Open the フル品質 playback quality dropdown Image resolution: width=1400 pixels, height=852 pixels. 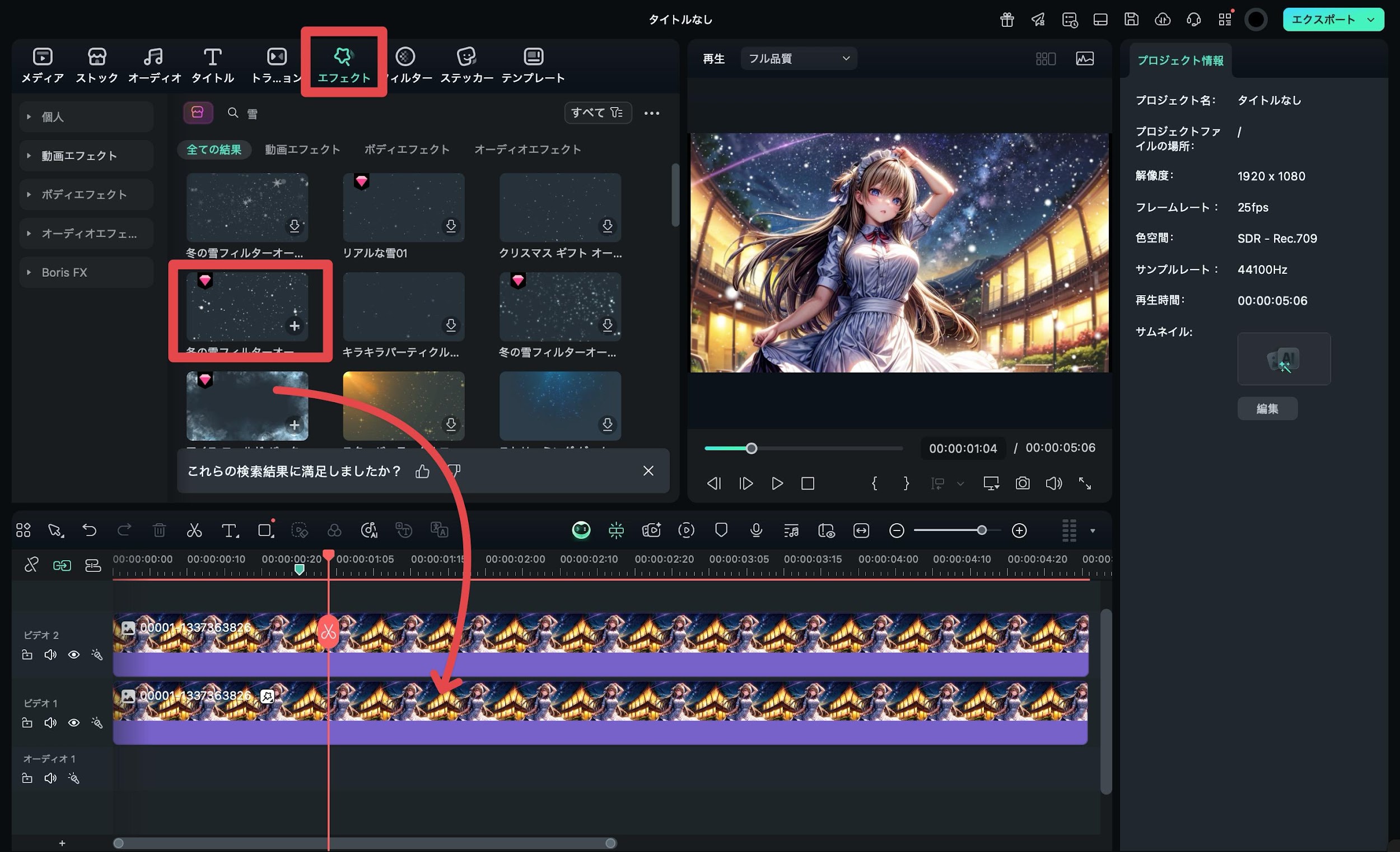tap(799, 58)
